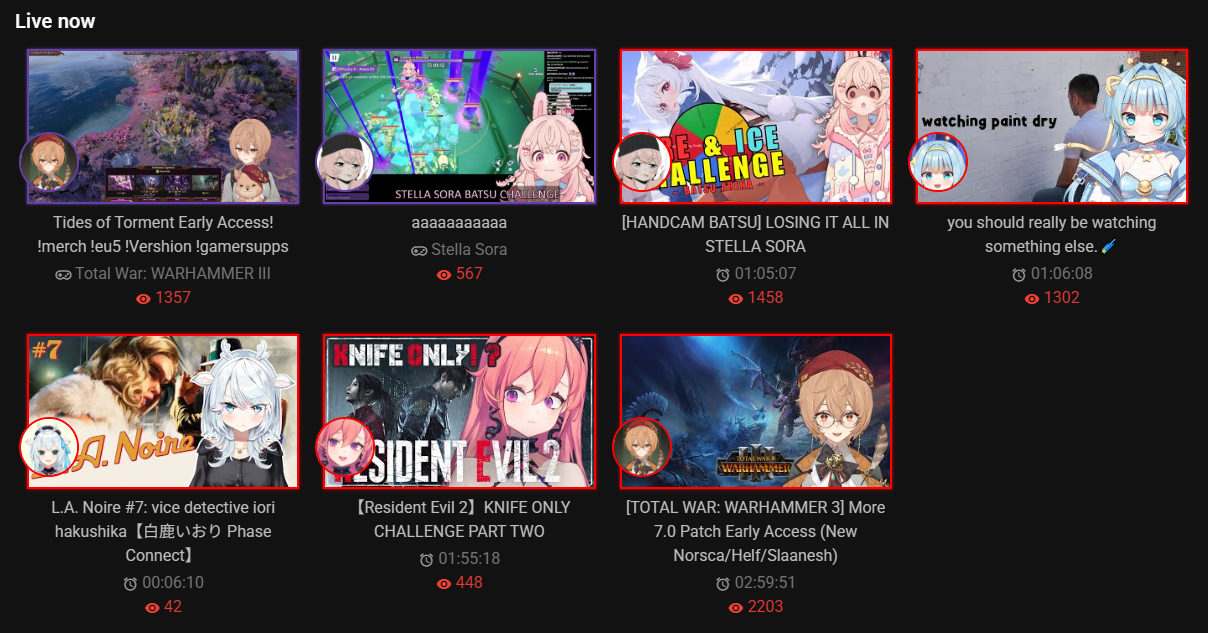Click avatar on TOTAL WAR: WARHAMMER 3 stream
1208x633 pixels.
(x=642, y=447)
